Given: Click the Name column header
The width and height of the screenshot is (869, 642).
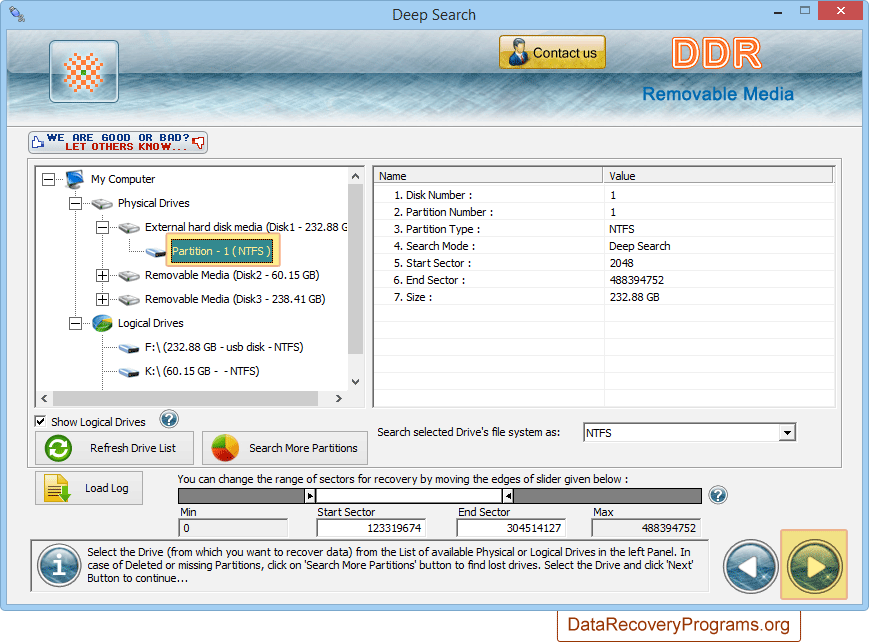Looking at the screenshot, I should click(488, 176).
